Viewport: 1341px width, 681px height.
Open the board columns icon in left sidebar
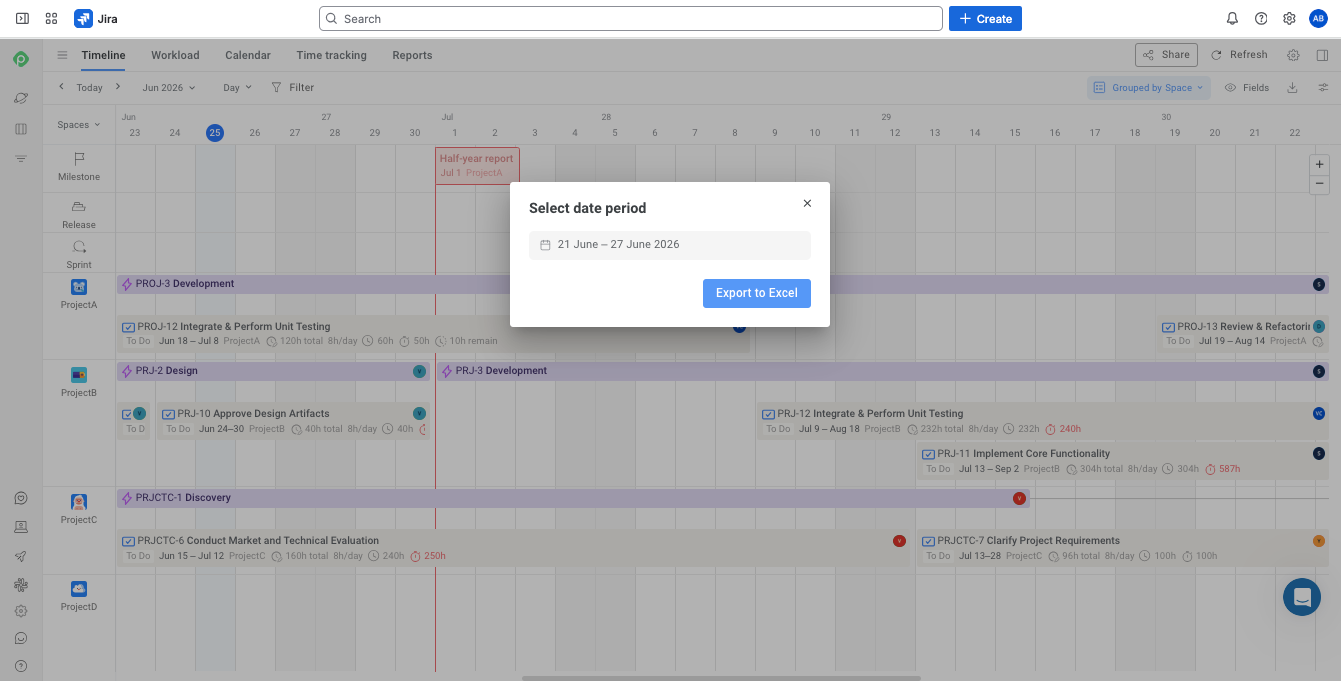(x=21, y=128)
